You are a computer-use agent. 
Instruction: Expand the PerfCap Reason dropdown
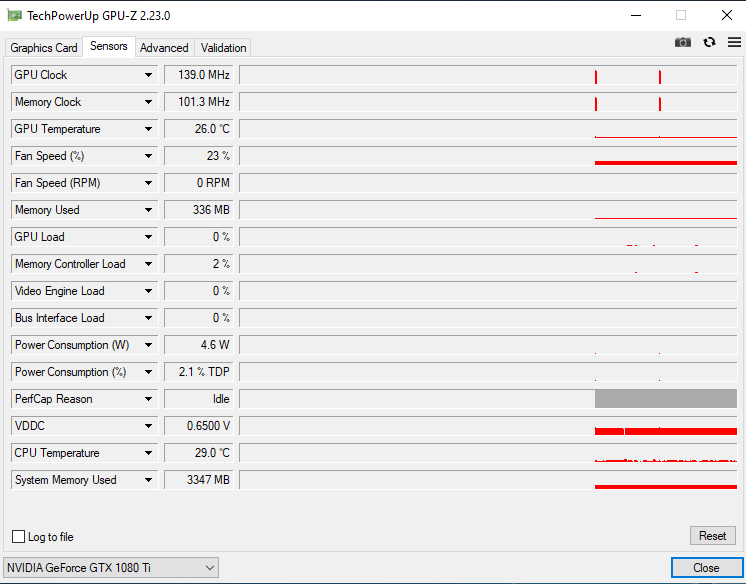coord(148,399)
